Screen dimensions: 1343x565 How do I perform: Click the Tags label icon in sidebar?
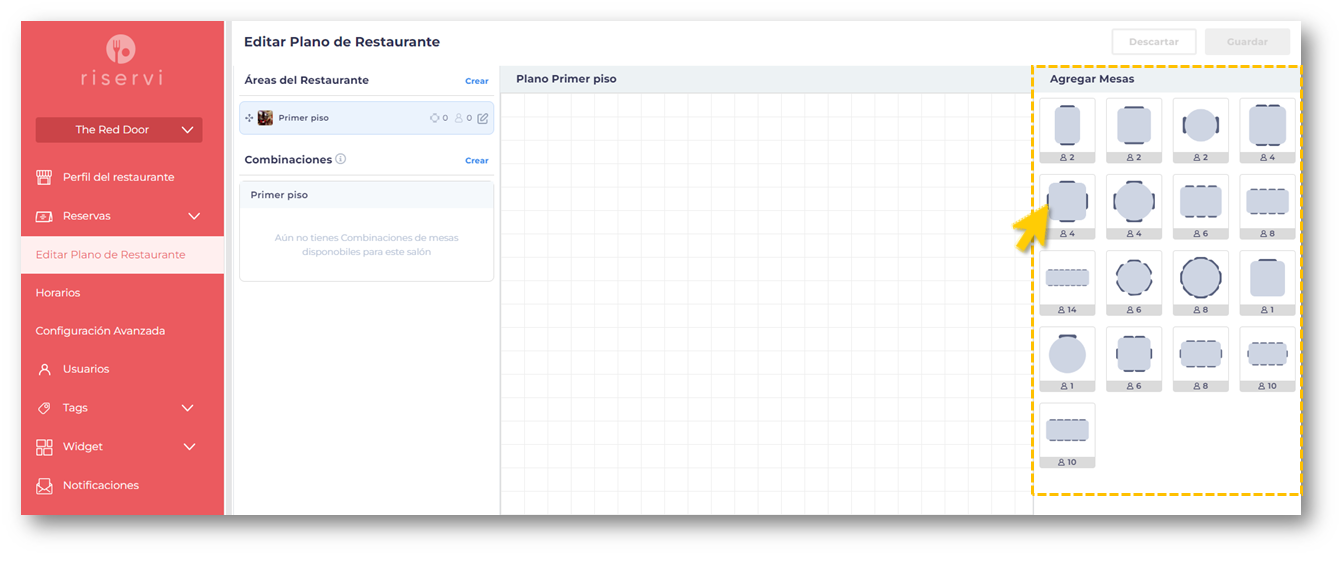click(44, 408)
